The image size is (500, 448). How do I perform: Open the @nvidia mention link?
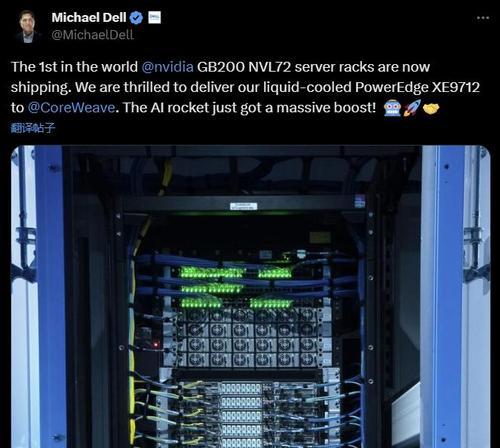tap(167, 67)
